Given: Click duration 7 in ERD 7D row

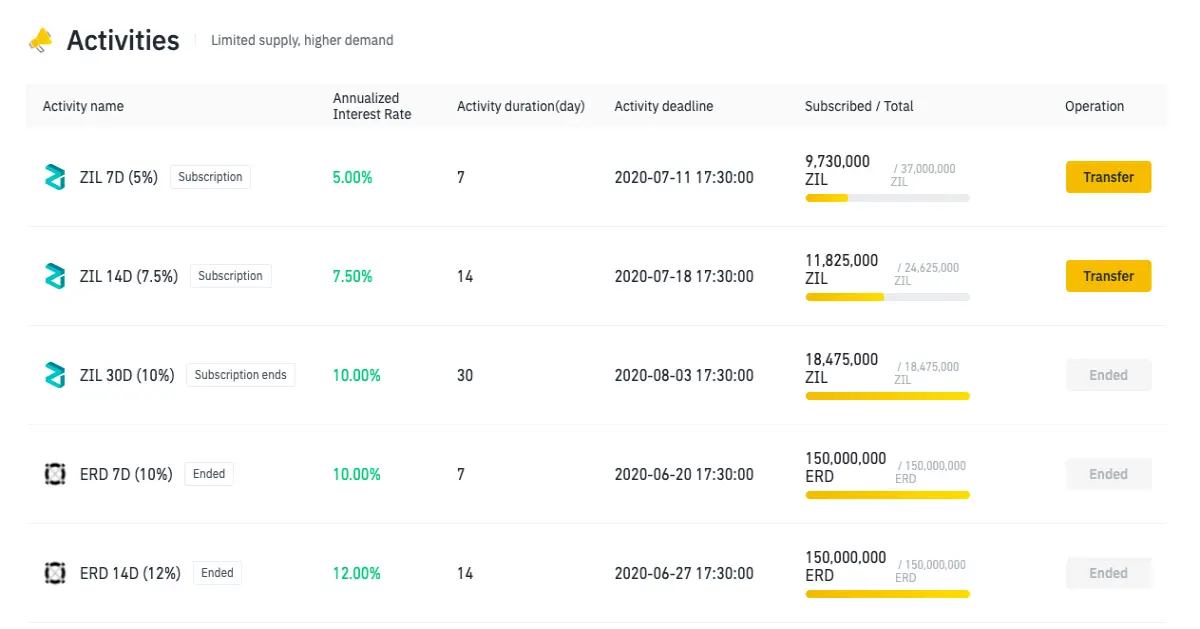Looking at the screenshot, I should tap(461, 474).
